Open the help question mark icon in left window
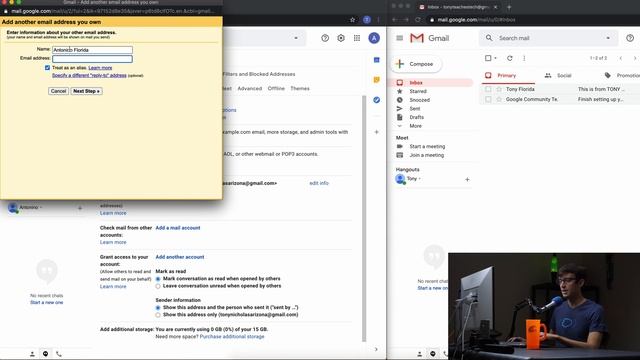 pos(325,38)
